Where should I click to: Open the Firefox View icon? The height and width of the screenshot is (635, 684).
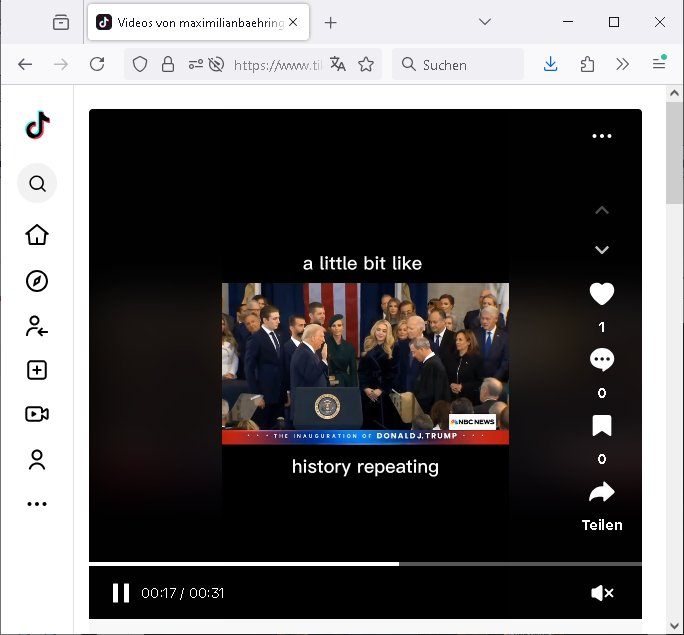[x=61, y=22]
